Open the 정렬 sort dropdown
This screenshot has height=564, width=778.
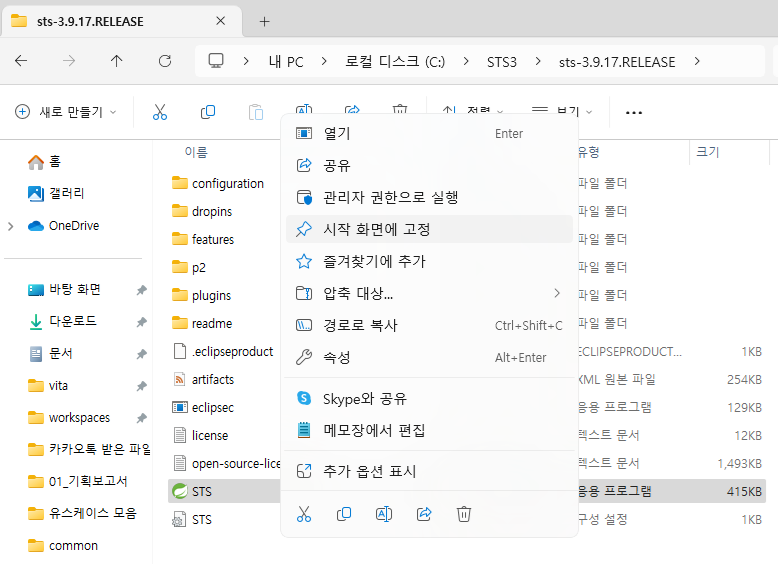(472, 112)
